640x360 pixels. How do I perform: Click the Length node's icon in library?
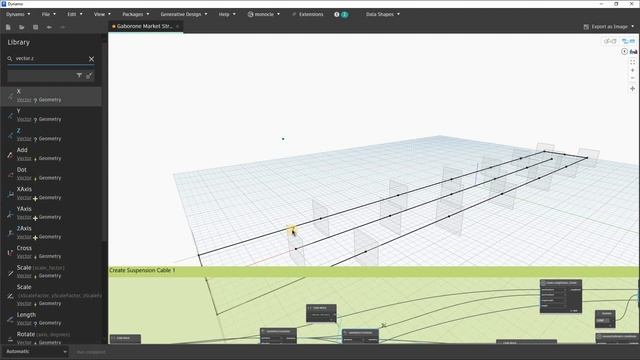[x=10, y=320]
